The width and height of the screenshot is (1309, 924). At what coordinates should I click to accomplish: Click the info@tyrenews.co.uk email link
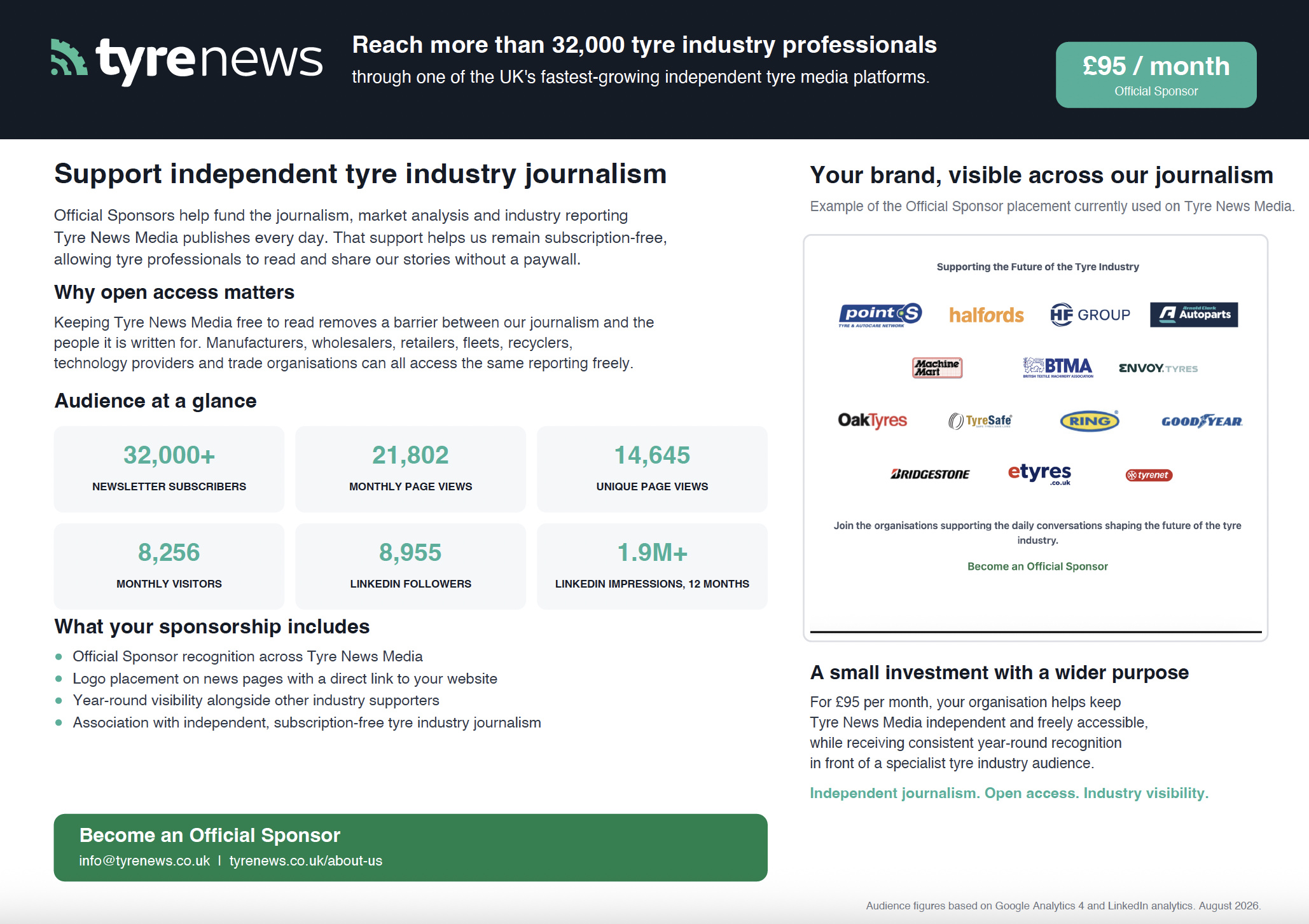pyautogui.click(x=144, y=861)
